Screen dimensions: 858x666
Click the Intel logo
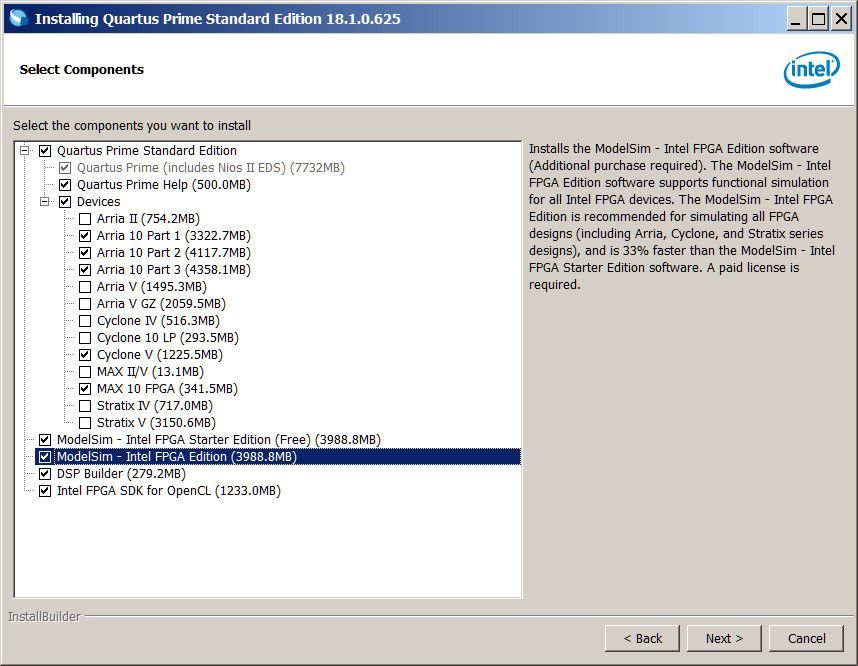pyautogui.click(x=811, y=70)
